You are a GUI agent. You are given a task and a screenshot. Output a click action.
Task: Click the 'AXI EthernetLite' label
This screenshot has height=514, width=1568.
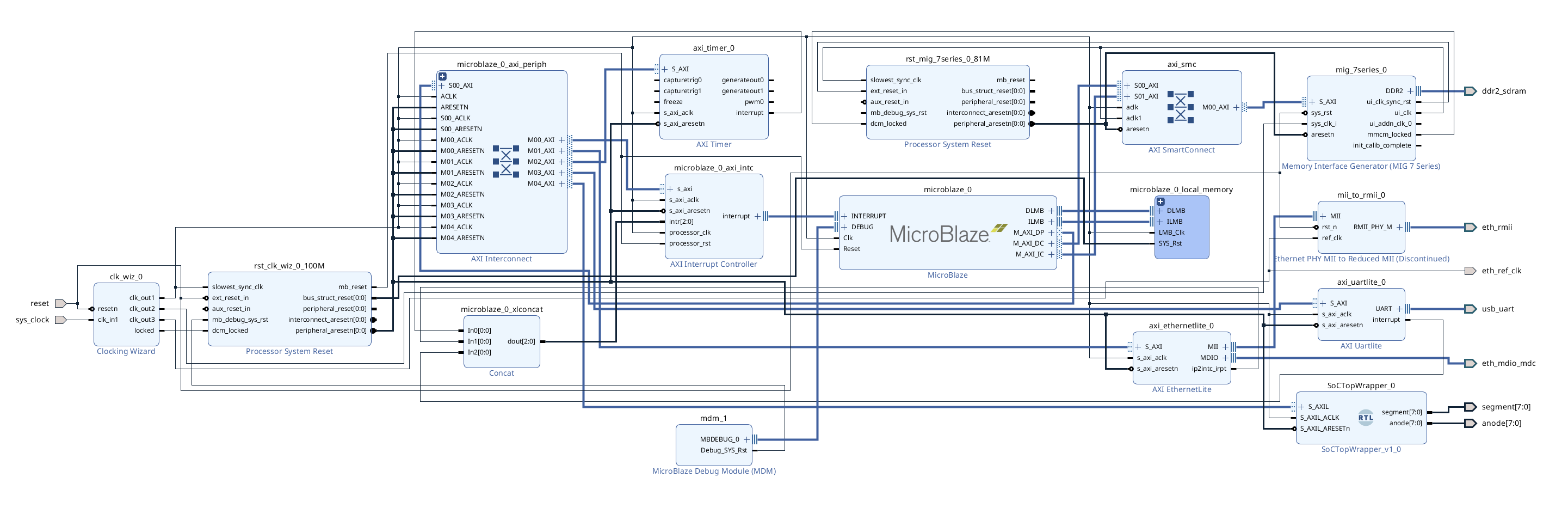click(x=1181, y=390)
